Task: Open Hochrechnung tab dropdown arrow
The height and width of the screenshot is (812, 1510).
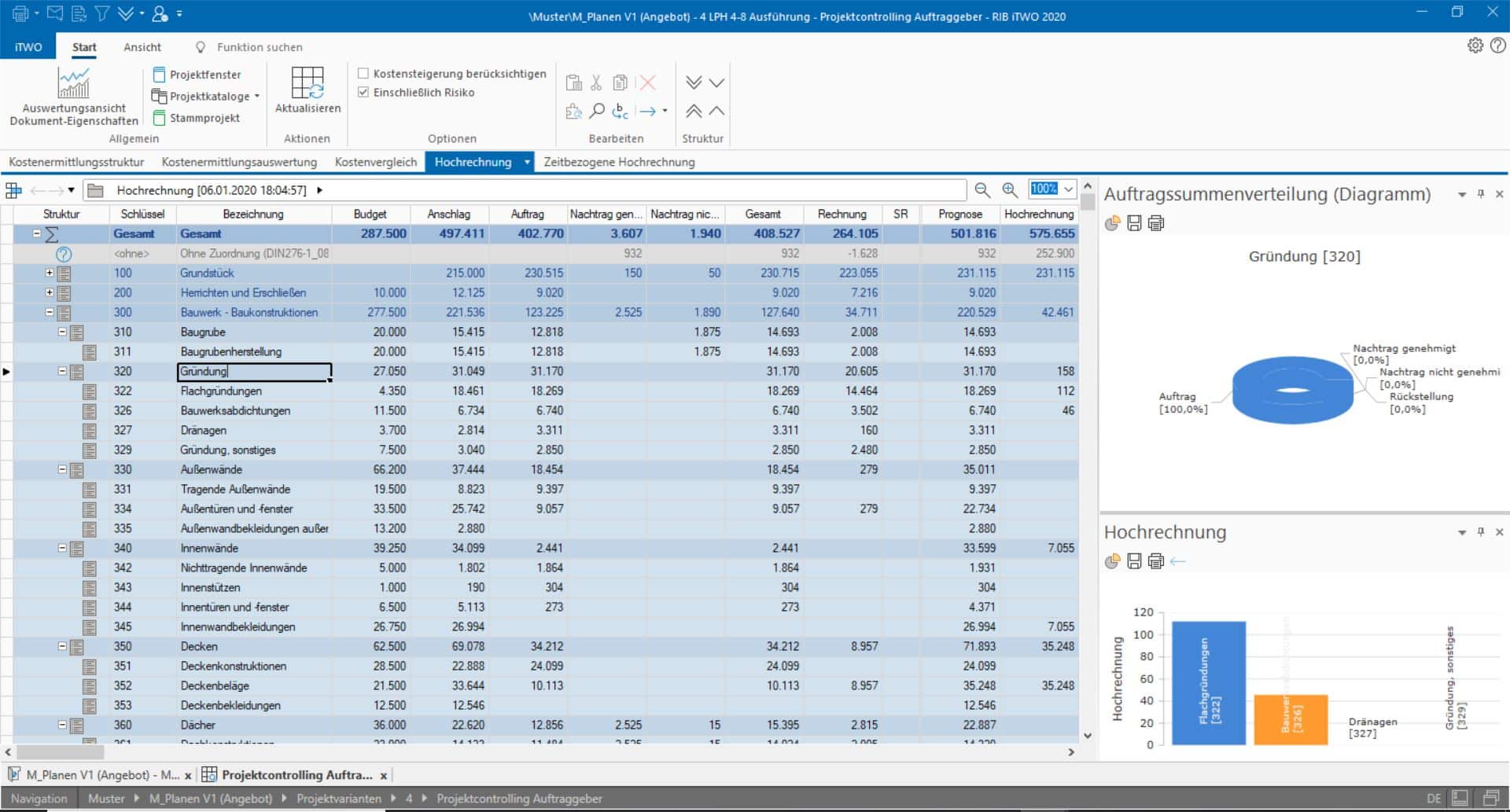Action: 527,162
